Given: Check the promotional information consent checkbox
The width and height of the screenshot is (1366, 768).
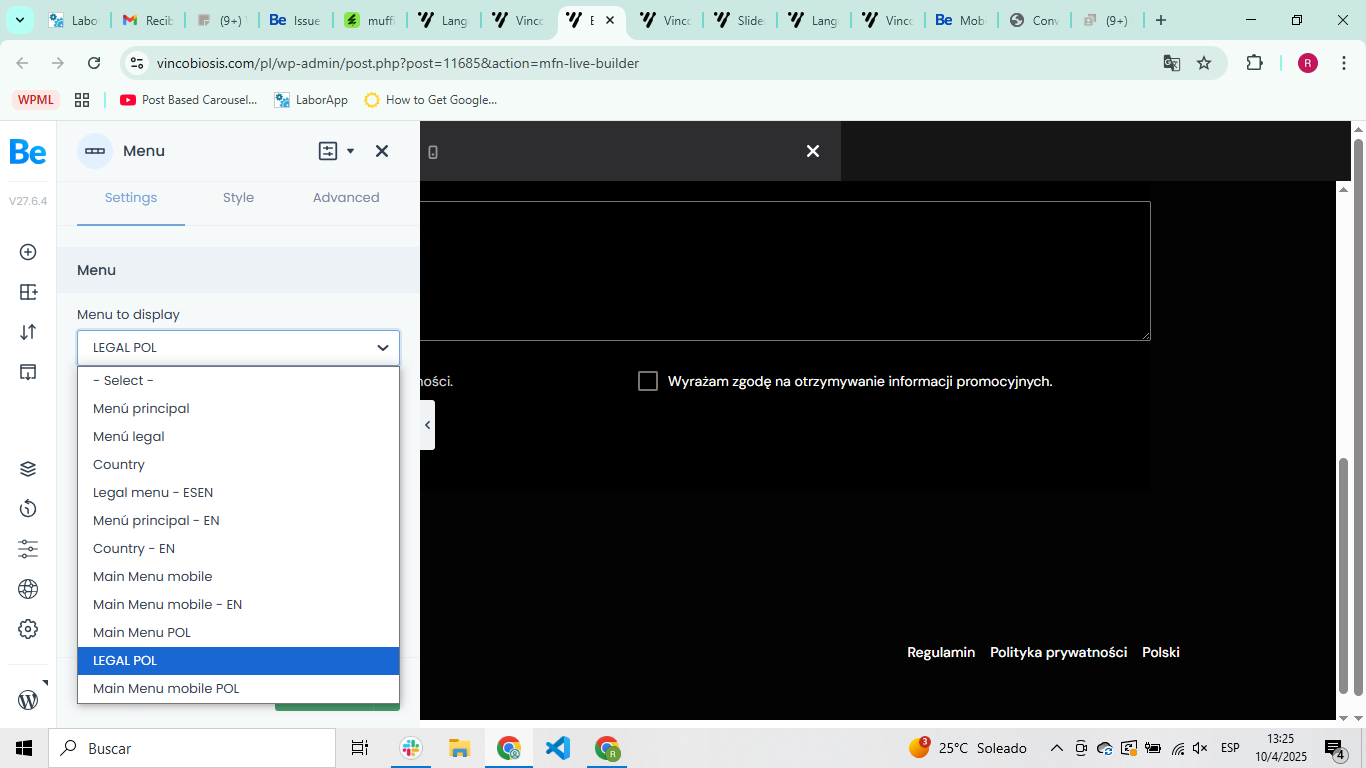Looking at the screenshot, I should coord(648,381).
